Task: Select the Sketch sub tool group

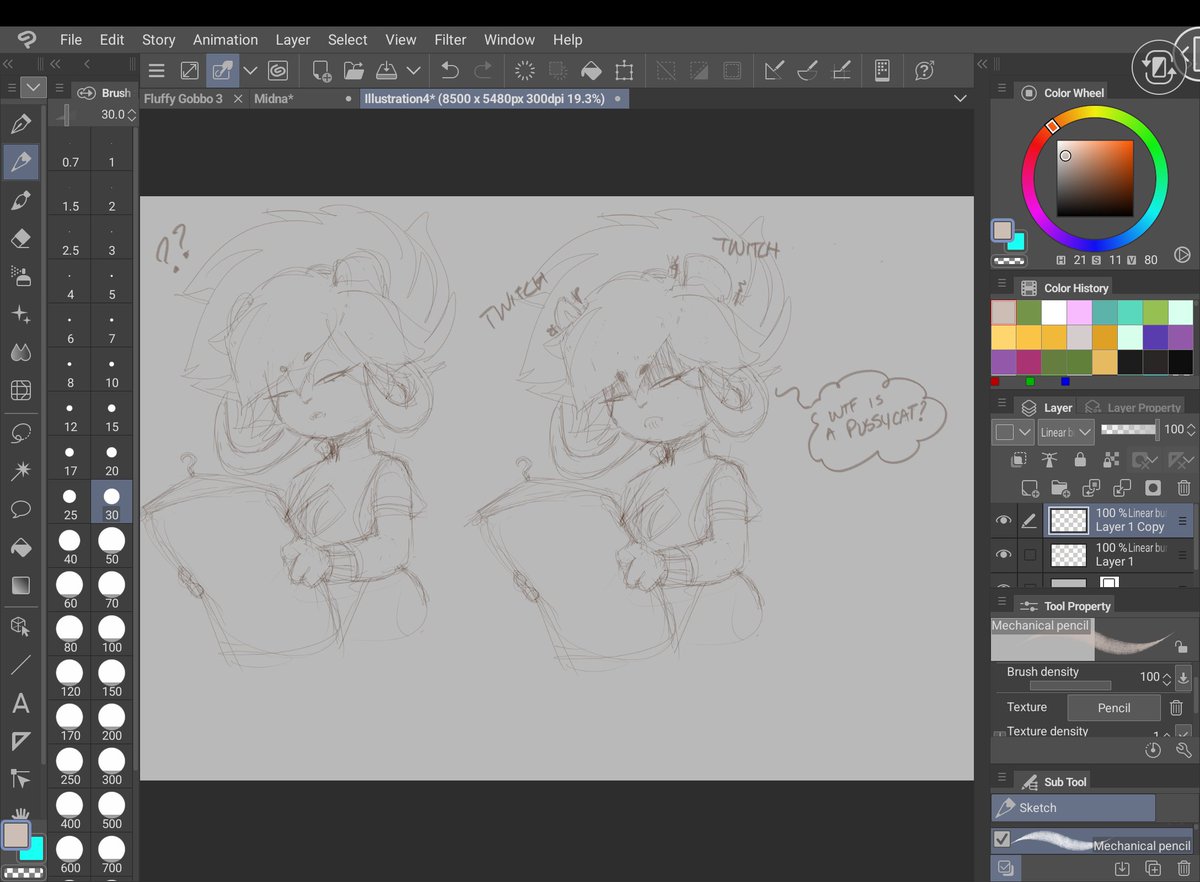Action: pos(1073,807)
